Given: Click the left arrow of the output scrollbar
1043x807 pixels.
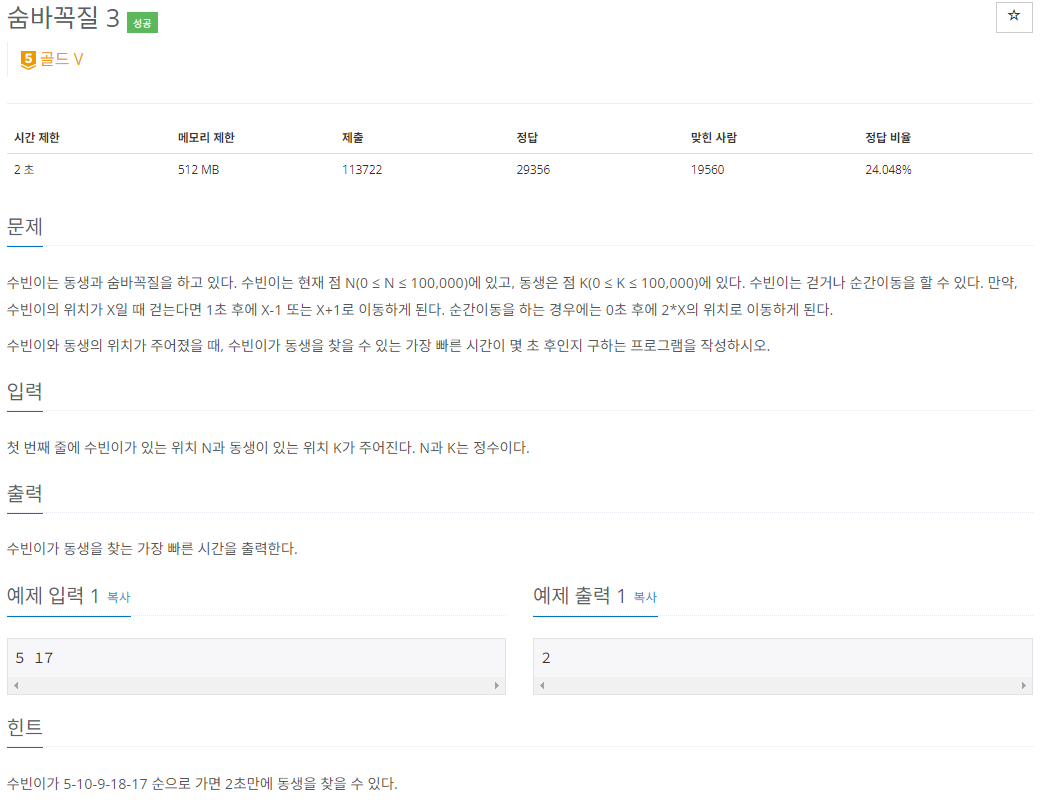Looking at the screenshot, I should [540, 685].
